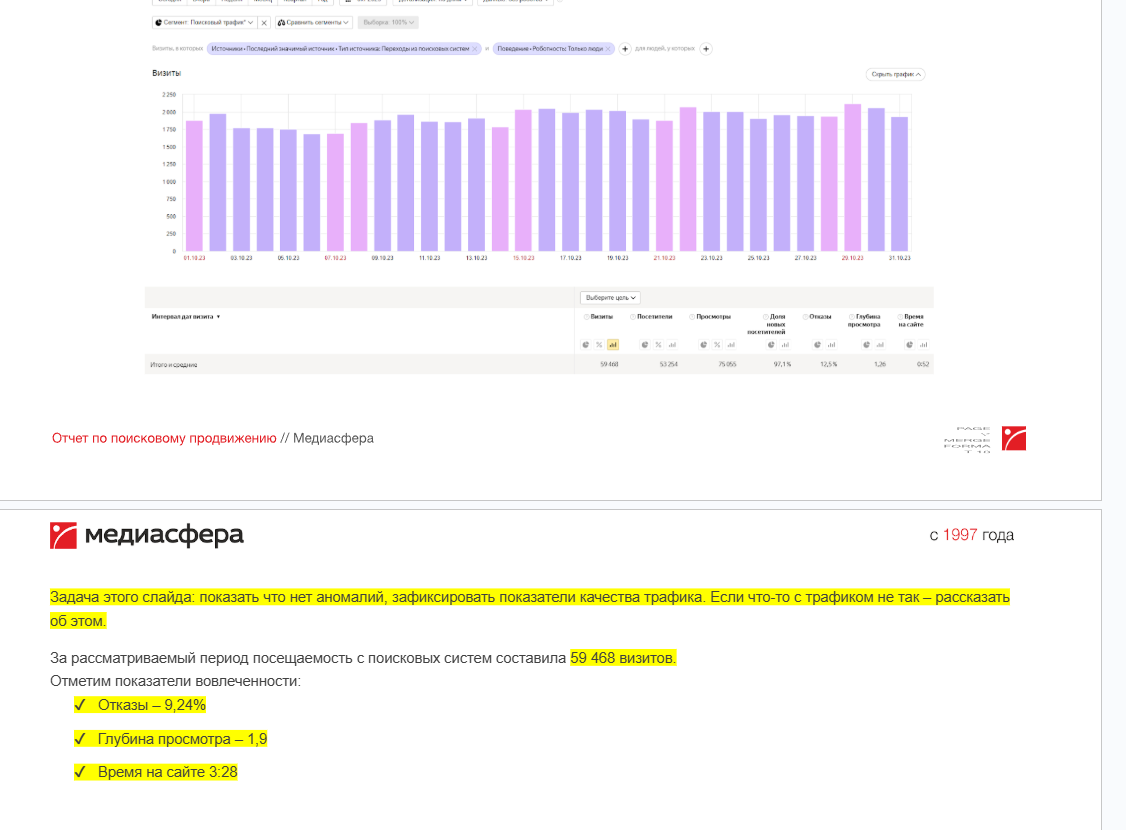
Task: Click the Просмотры column header text
Action: tap(714, 317)
